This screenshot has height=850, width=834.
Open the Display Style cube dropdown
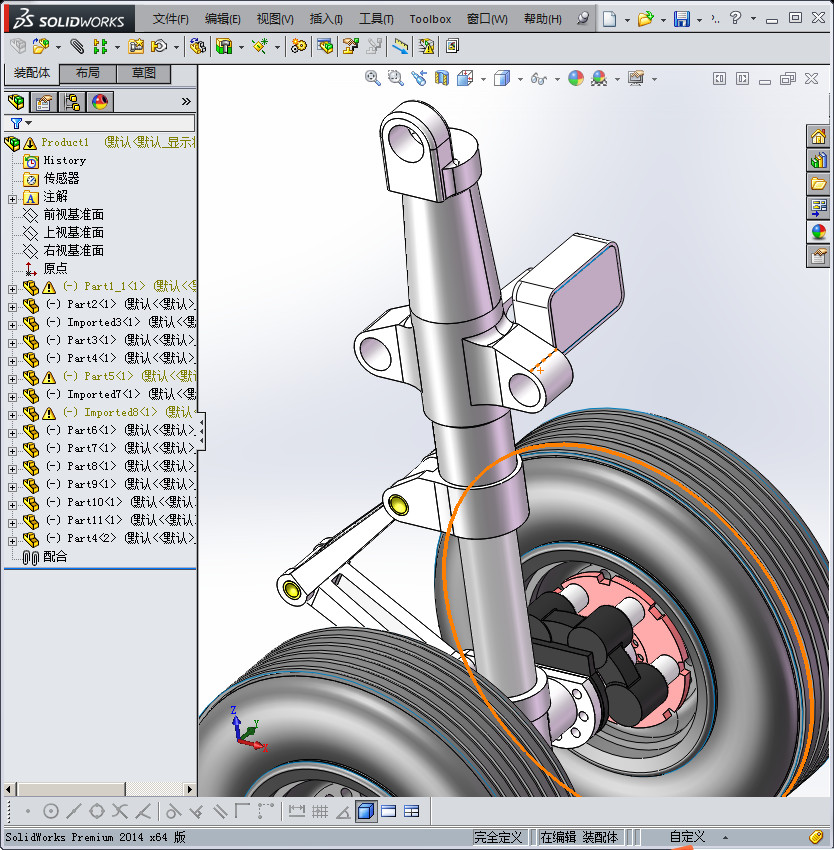[520, 80]
